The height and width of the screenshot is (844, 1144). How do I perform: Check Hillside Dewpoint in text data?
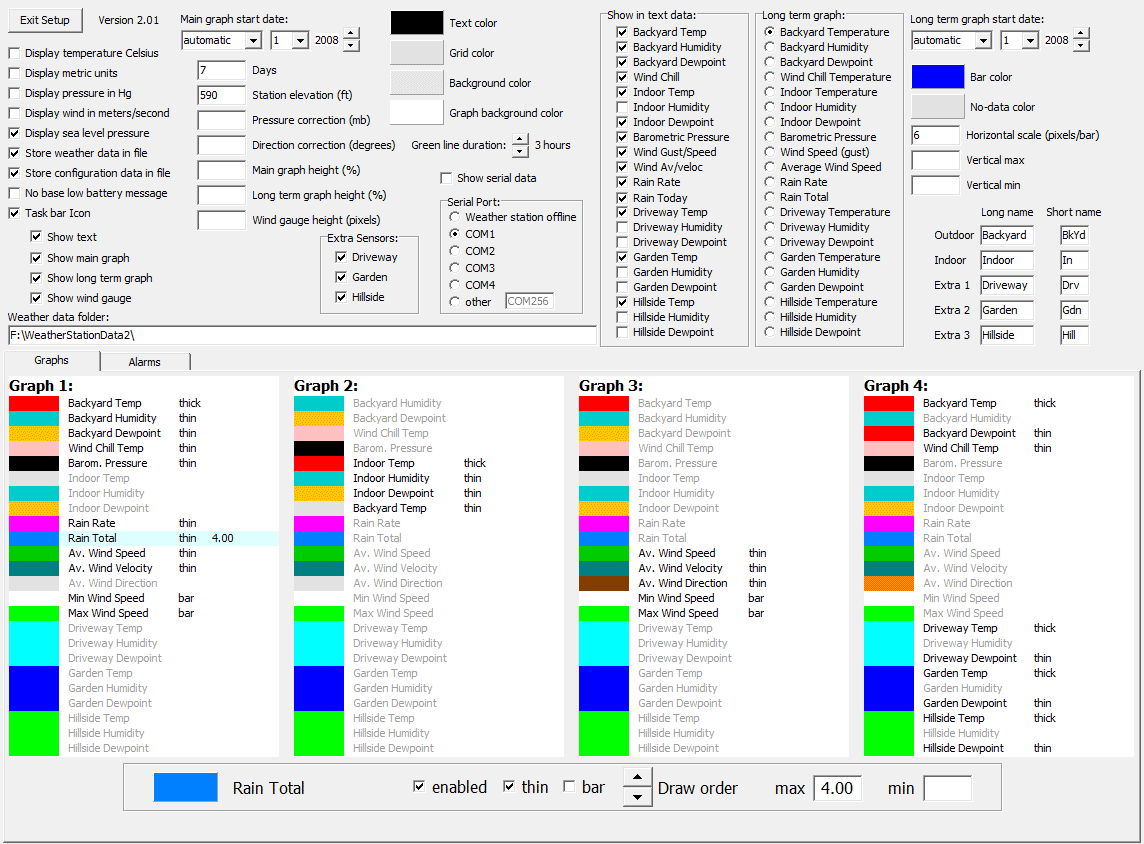[622, 333]
